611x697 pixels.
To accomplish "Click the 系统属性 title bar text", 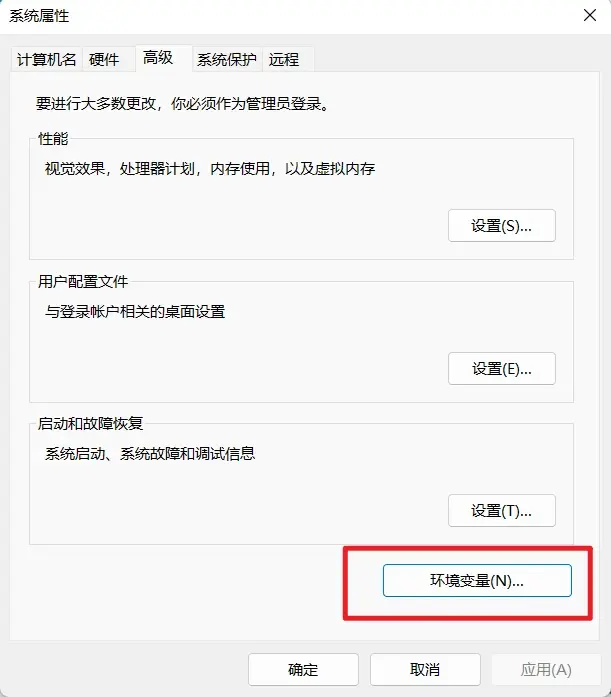I will (39, 16).
